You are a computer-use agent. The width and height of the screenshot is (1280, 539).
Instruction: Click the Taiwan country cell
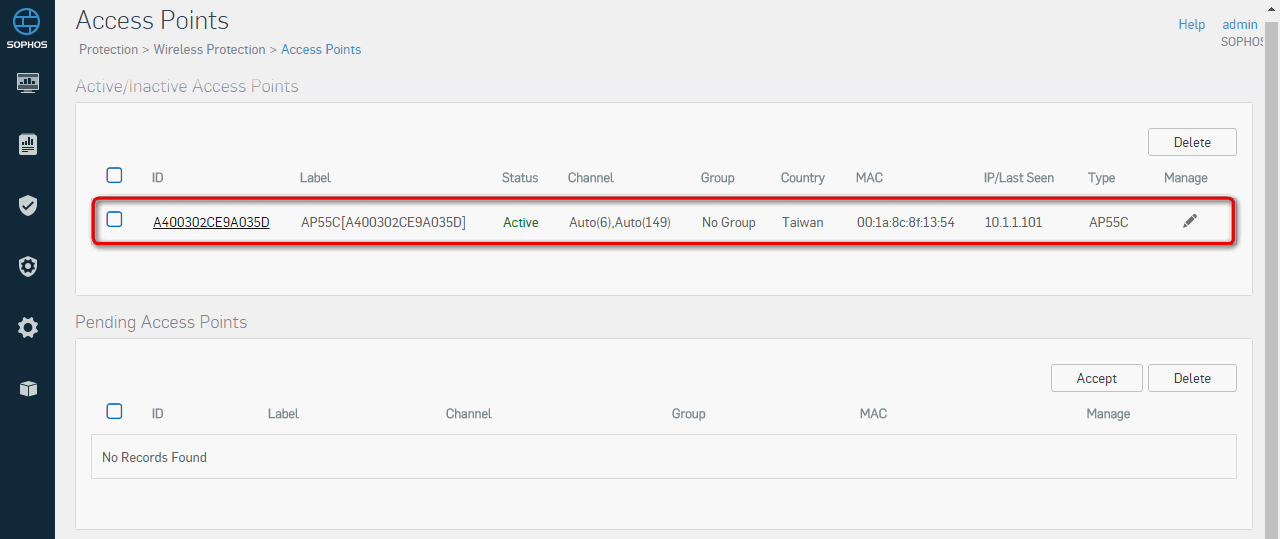click(x=803, y=222)
